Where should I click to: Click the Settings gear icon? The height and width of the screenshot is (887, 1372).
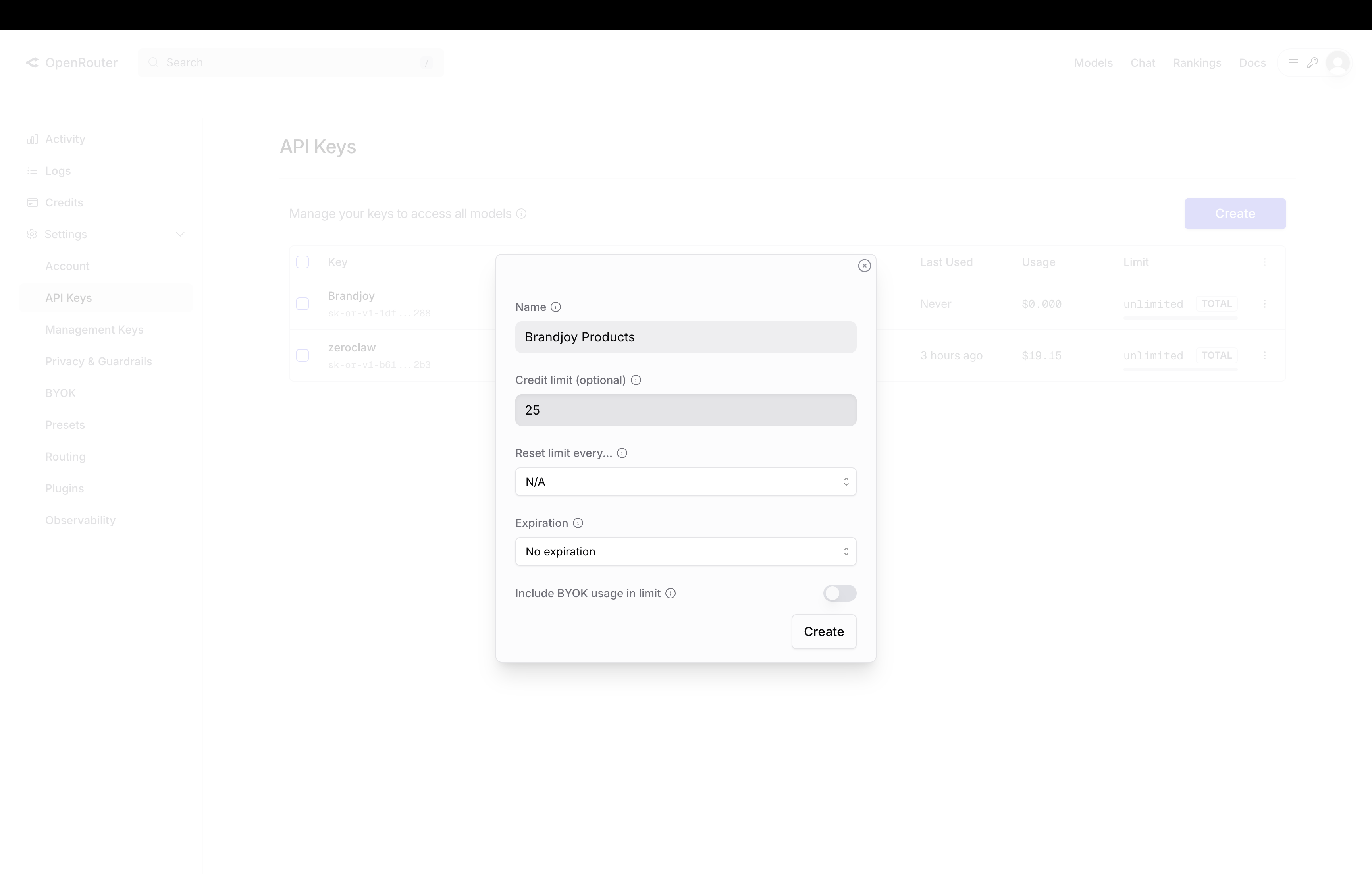(32, 234)
